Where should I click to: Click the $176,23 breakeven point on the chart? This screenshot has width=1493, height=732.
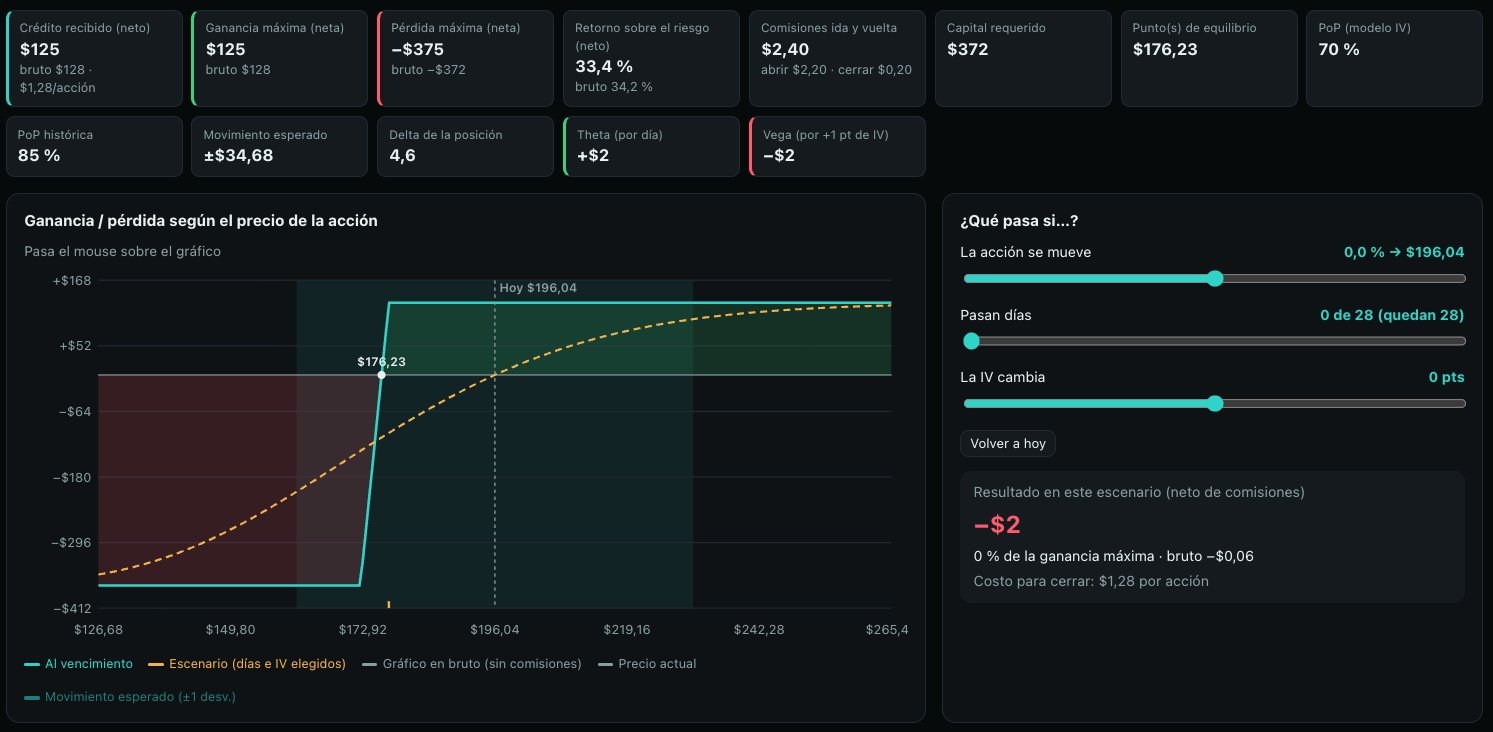click(381, 375)
